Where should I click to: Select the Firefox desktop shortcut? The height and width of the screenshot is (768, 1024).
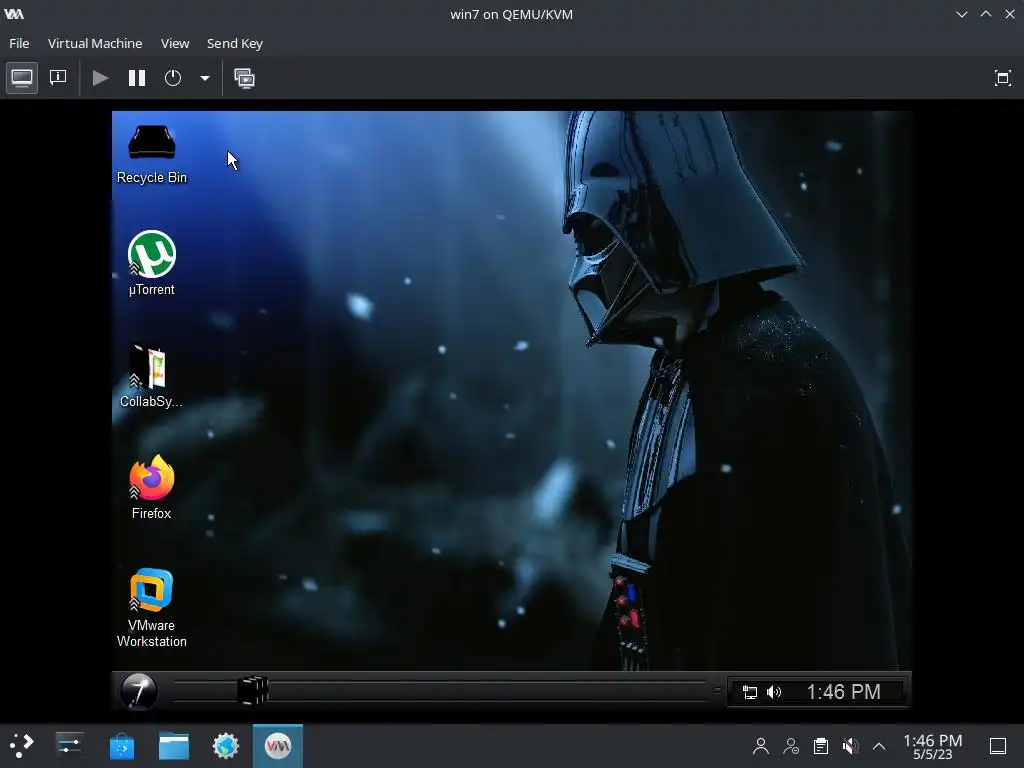(152, 487)
